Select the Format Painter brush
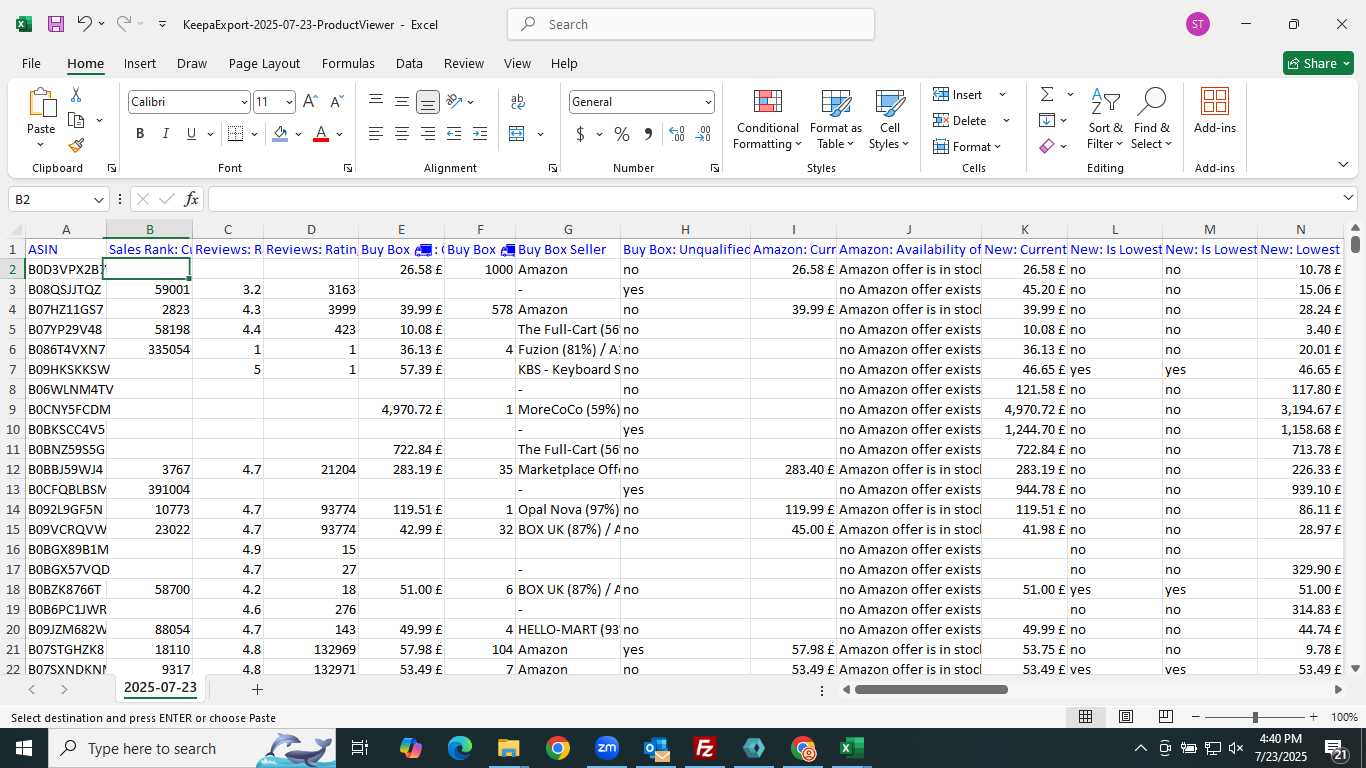This screenshot has width=1366, height=768. [x=76, y=145]
